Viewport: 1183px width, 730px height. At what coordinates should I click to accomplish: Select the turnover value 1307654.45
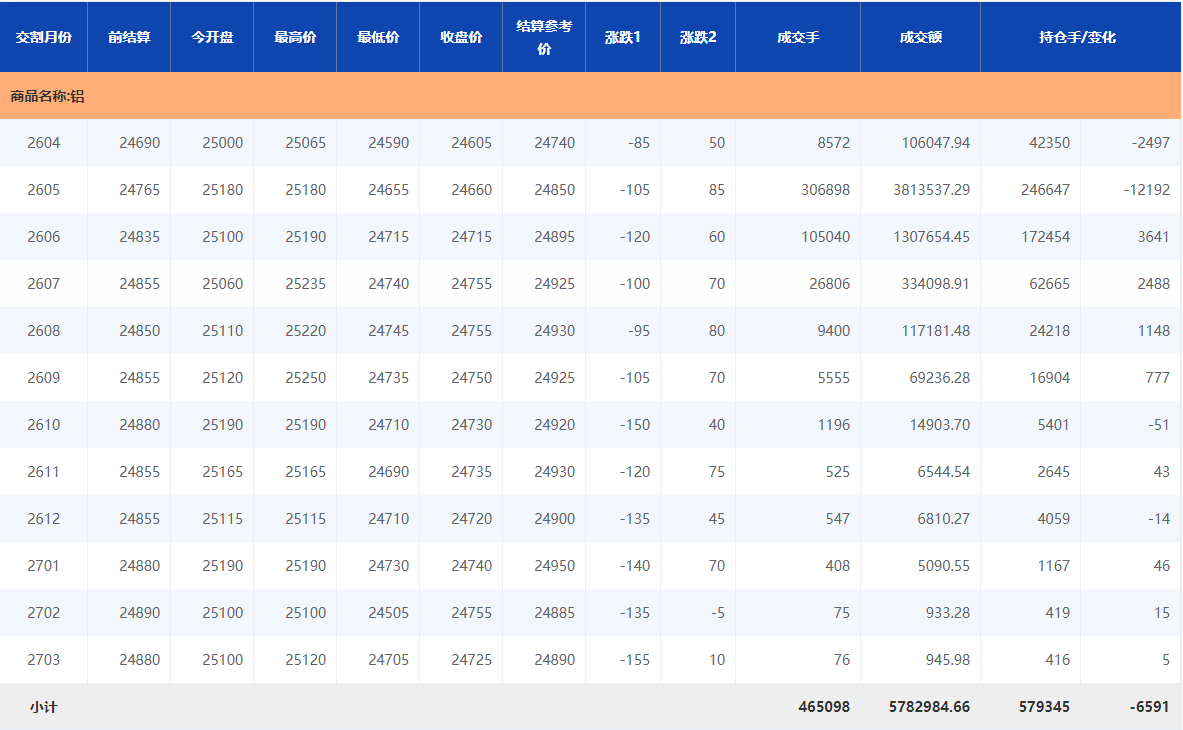(x=931, y=237)
